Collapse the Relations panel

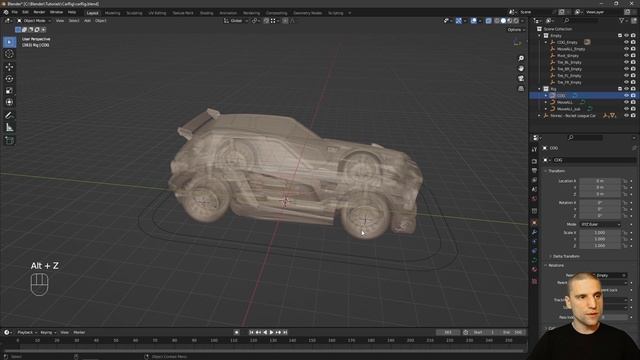556,265
